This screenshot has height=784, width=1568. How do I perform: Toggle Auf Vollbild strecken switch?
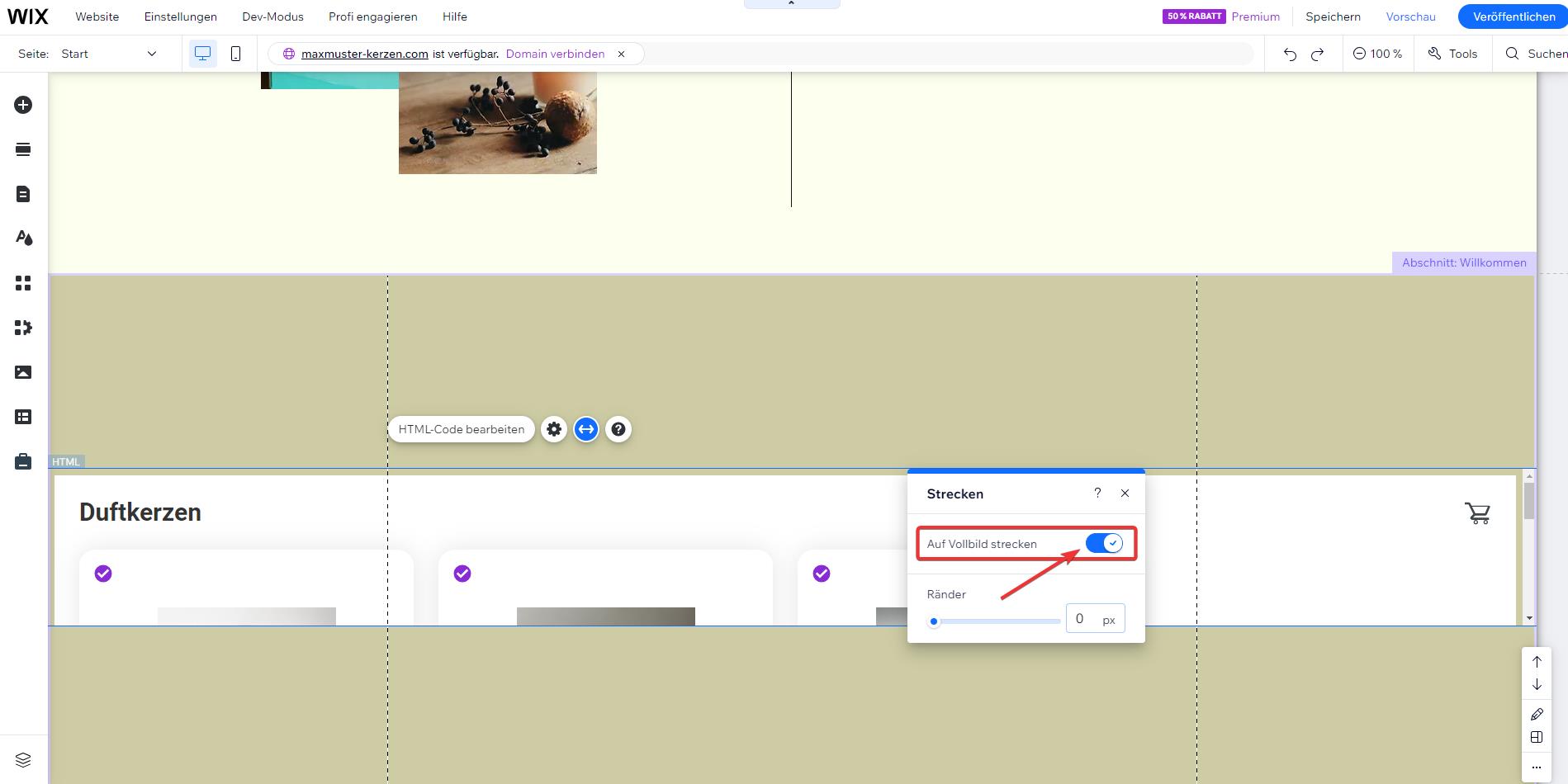click(1104, 543)
